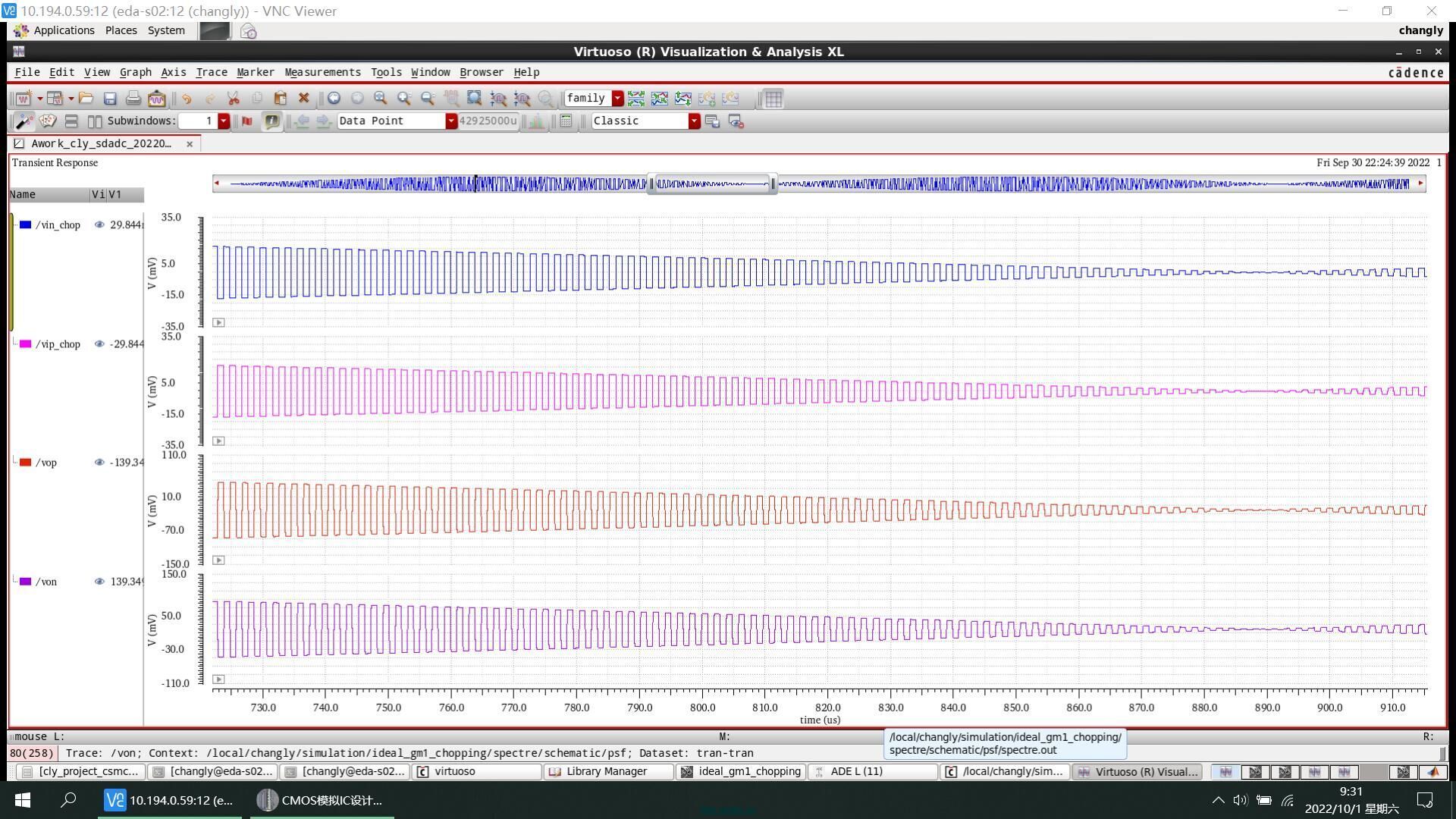Click the new window icon after Classic
This screenshot has height=819, width=1456.
pos(712,121)
